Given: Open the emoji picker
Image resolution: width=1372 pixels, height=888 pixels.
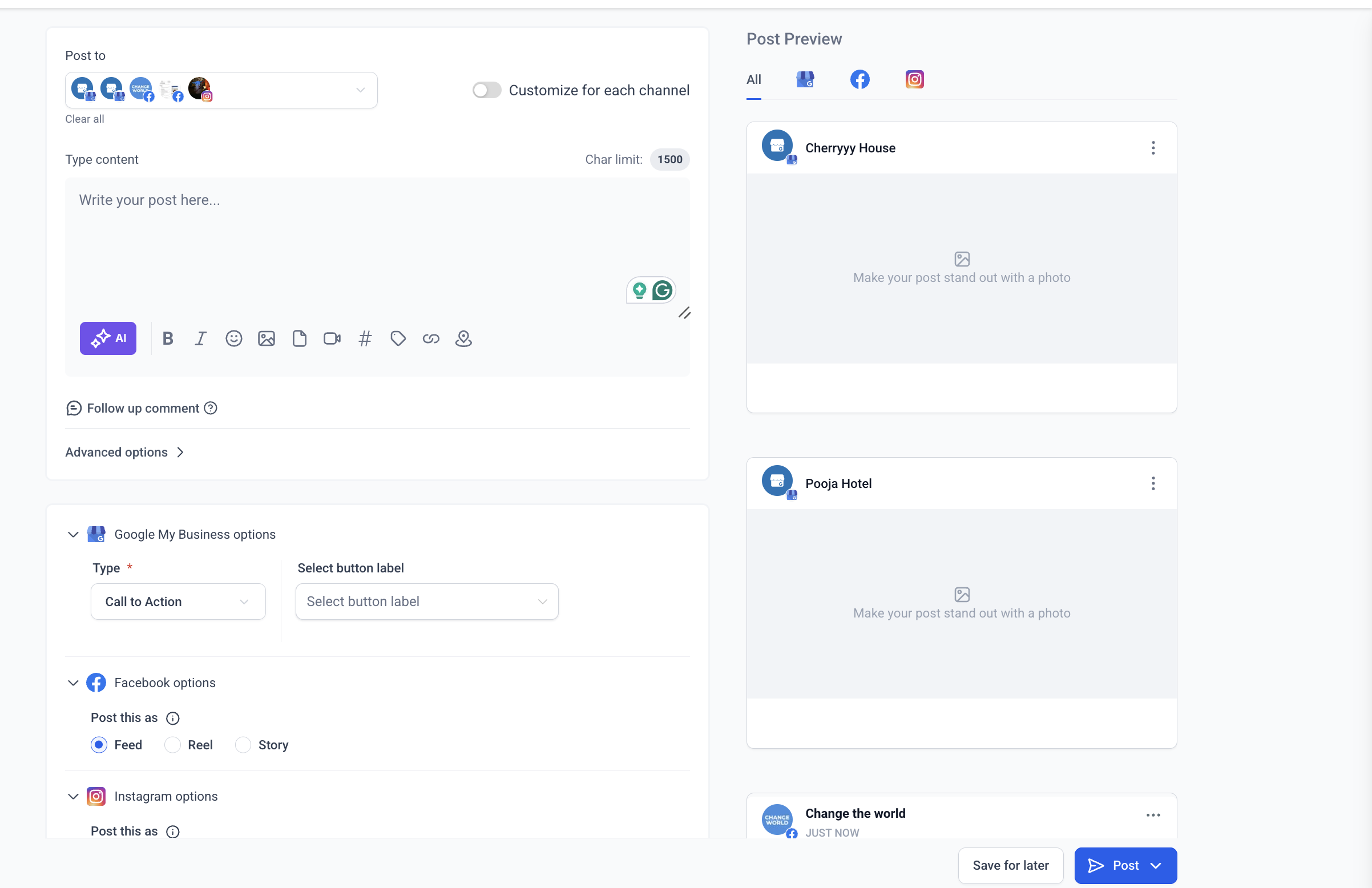Looking at the screenshot, I should pos(233,338).
